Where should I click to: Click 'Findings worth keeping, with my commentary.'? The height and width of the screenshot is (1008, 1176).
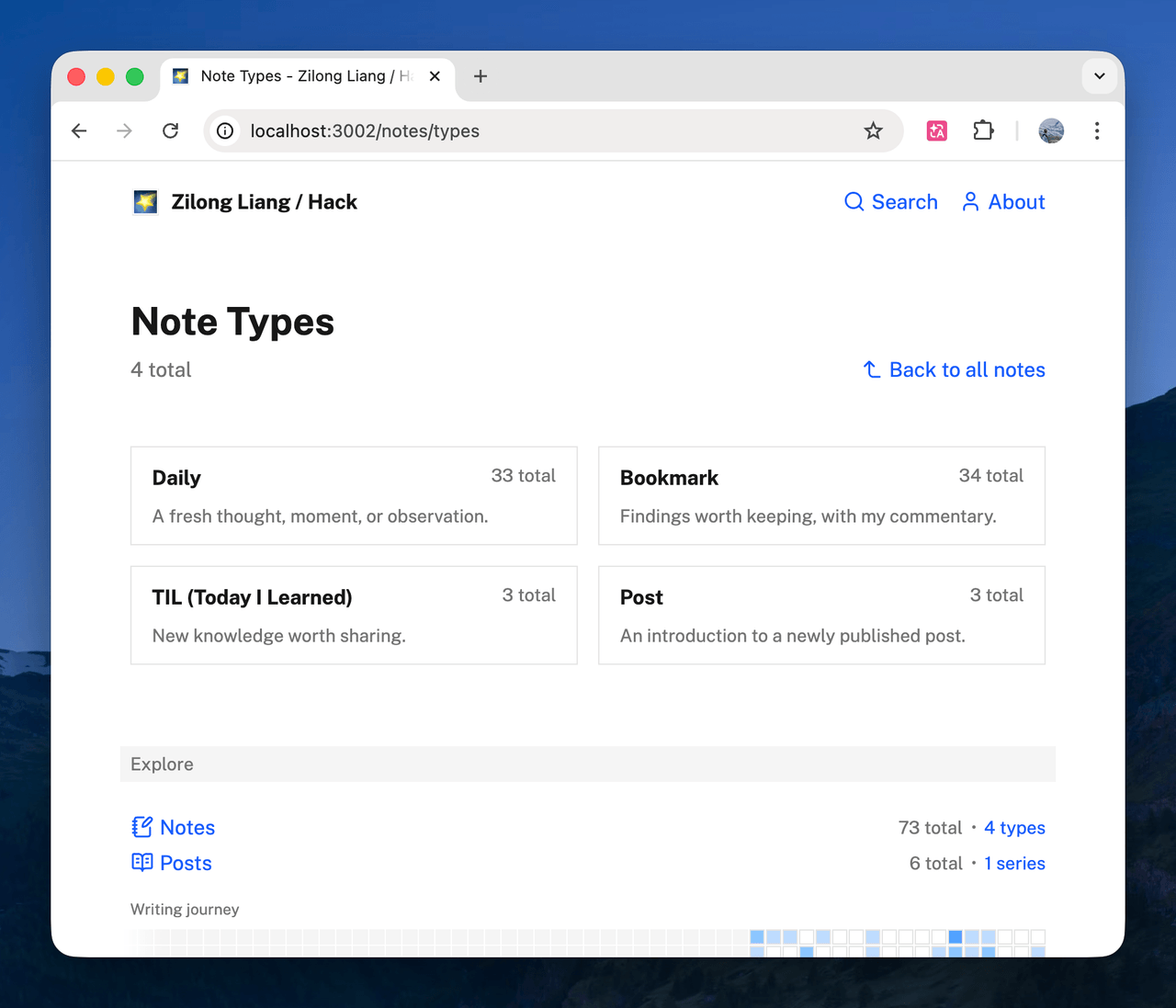[x=808, y=516]
